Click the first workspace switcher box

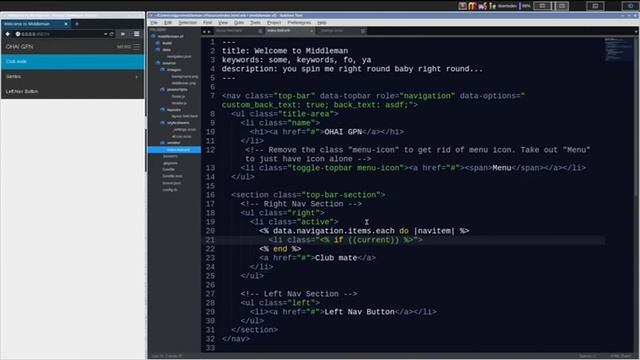click(x=542, y=6)
